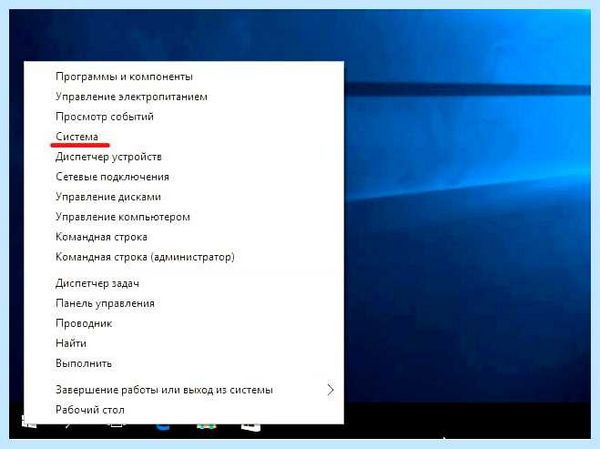The height and width of the screenshot is (449, 600).
Task: Click Рабочий стол menu entry
Action: tap(184, 410)
